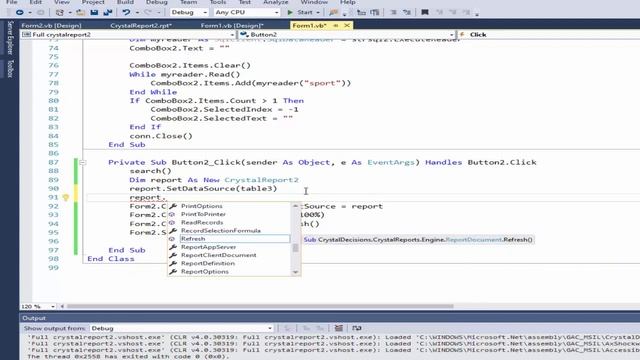Open the Tools menu
Image resolution: width=640 pixels, height=360 pixels.
click(218, 2)
